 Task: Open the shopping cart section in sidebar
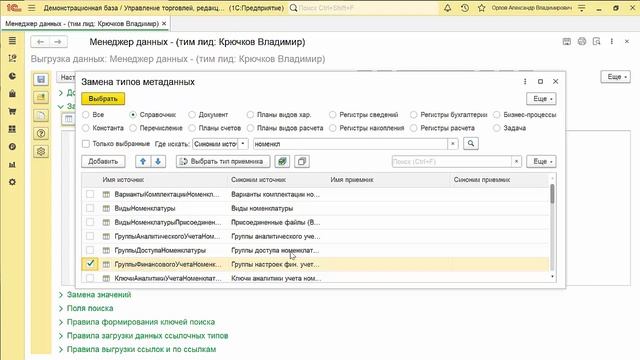[12, 111]
